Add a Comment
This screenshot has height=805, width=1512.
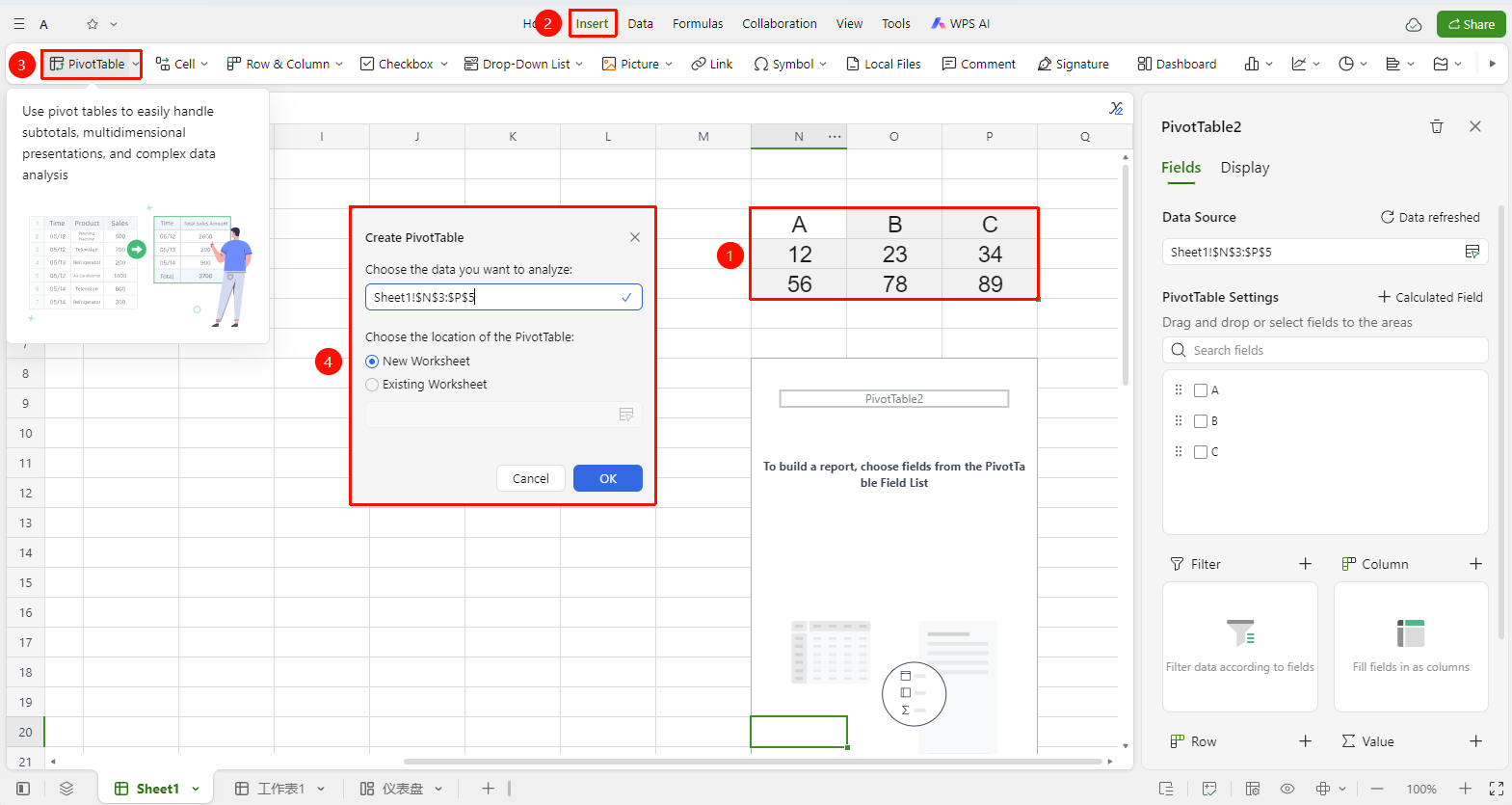coord(978,64)
